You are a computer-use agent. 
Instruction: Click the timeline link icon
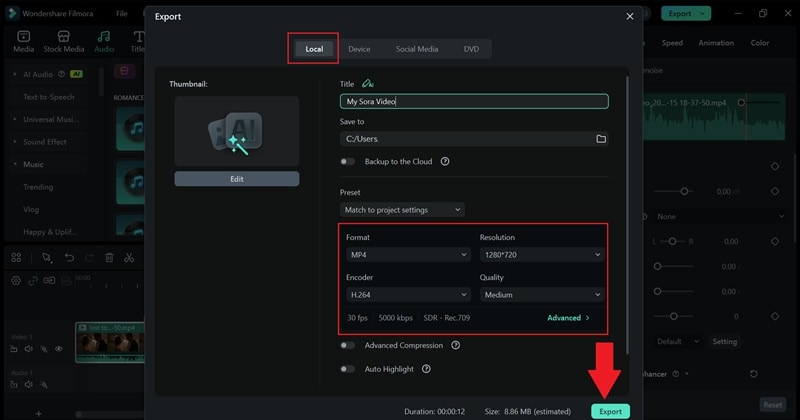pyautogui.click(x=33, y=281)
